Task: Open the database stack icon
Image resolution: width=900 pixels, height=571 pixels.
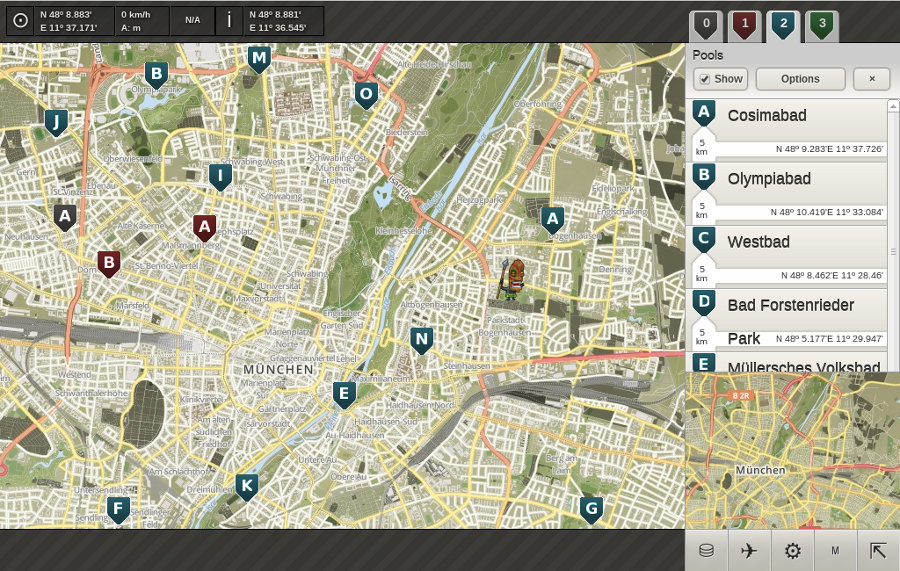Action: coord(707,551)
